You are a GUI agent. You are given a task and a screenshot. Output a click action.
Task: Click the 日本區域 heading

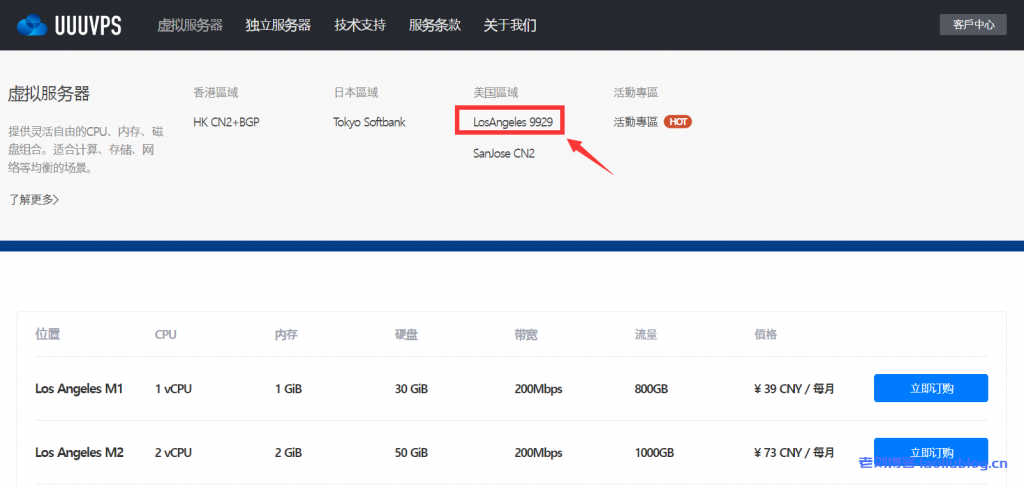point(356,92)
